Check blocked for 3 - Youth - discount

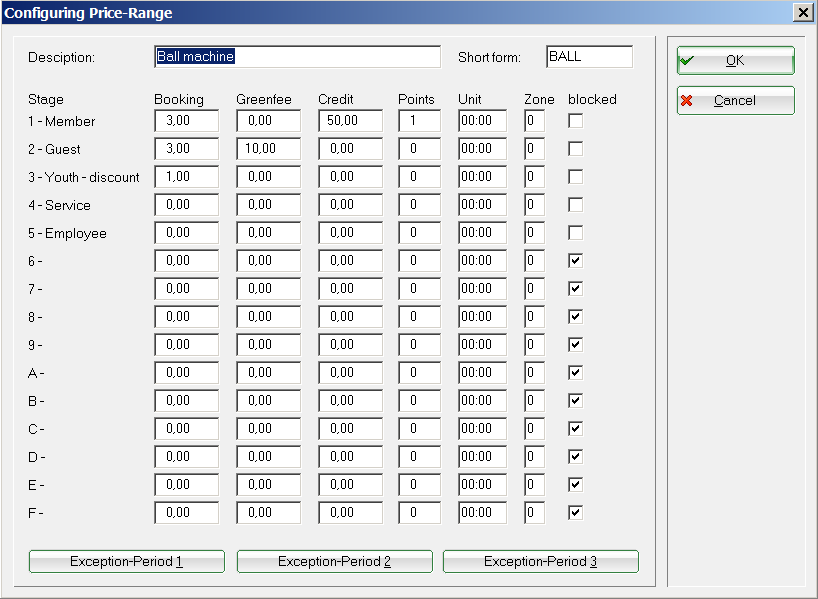[575, 177]
